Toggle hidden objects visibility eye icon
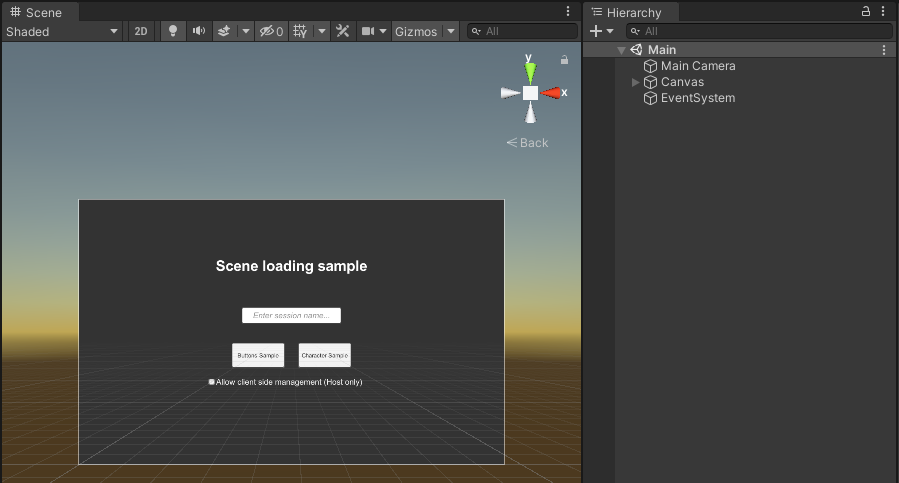The height and width of the screenshot is (483, 899). coord(271,32)
